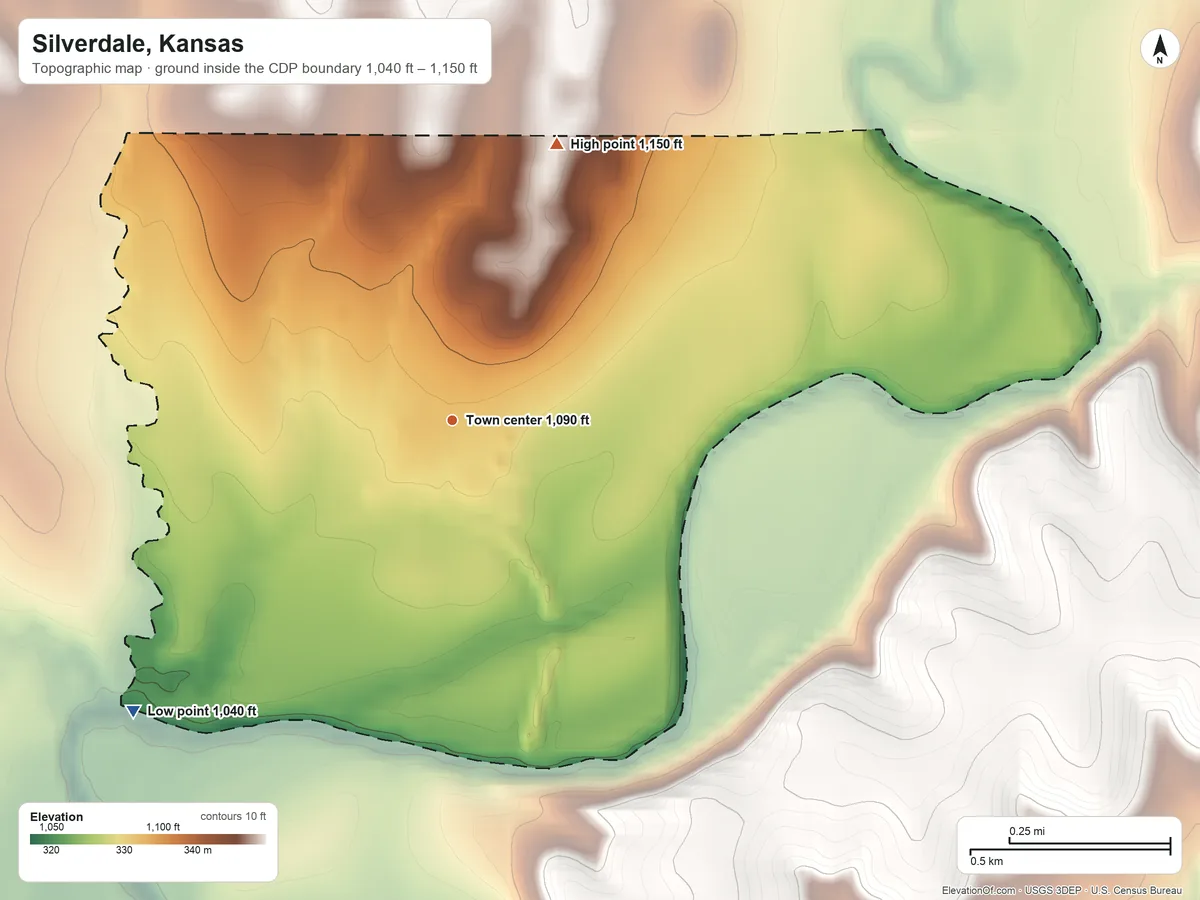
Task: Click the "Low point 1,040 ft" label
Action: [202, 711]
